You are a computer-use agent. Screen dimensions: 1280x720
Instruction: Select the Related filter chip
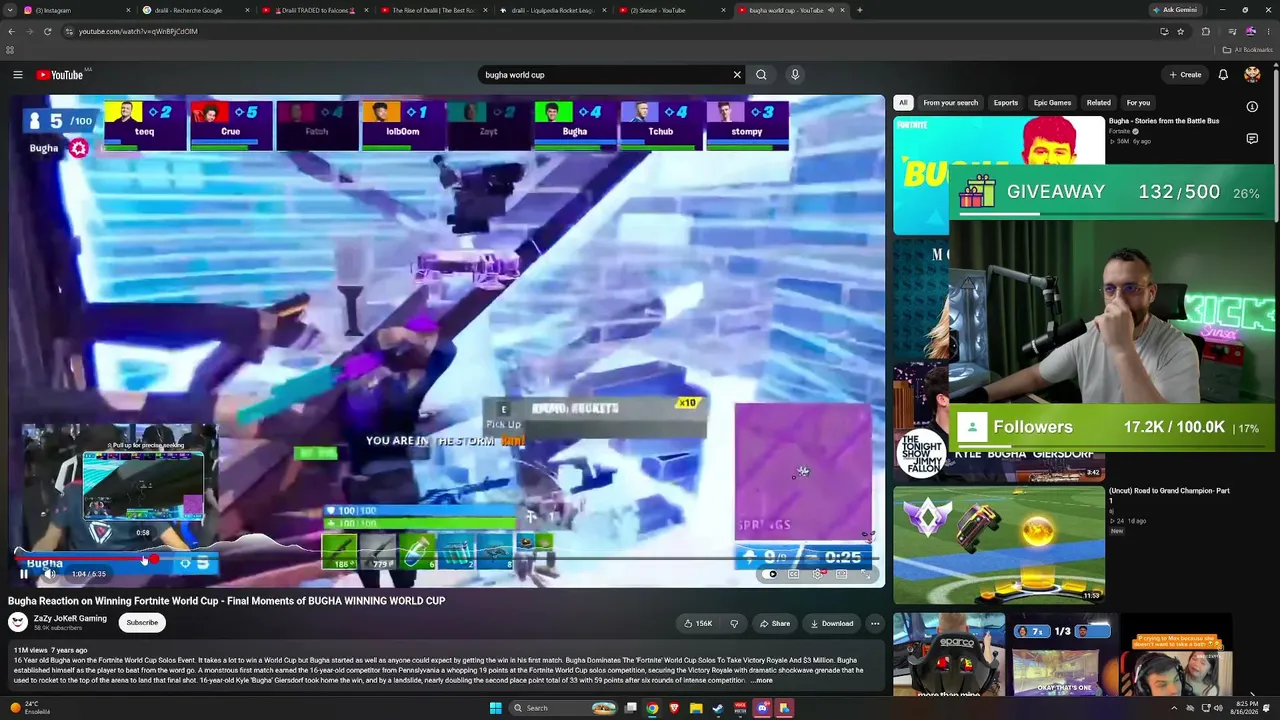point(1099,102)
